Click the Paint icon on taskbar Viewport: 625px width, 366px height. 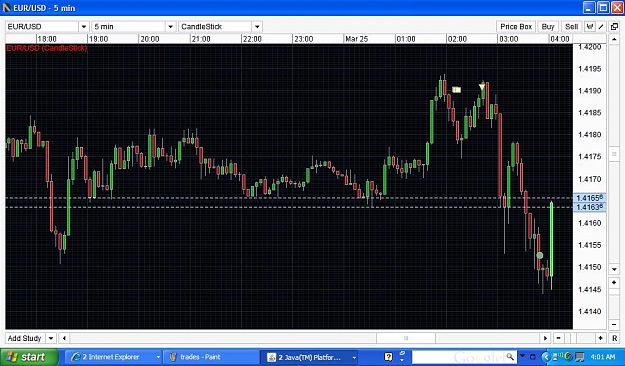coord(173,357)
